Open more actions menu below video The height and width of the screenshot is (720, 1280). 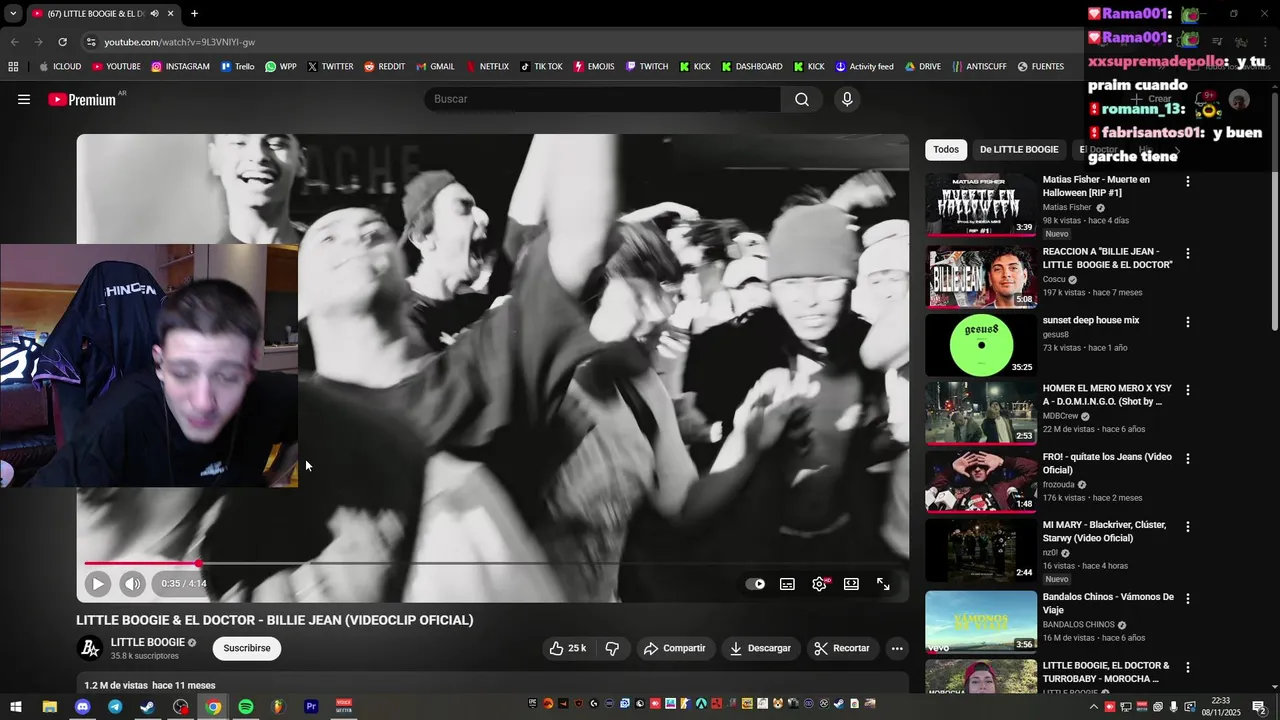897,648
